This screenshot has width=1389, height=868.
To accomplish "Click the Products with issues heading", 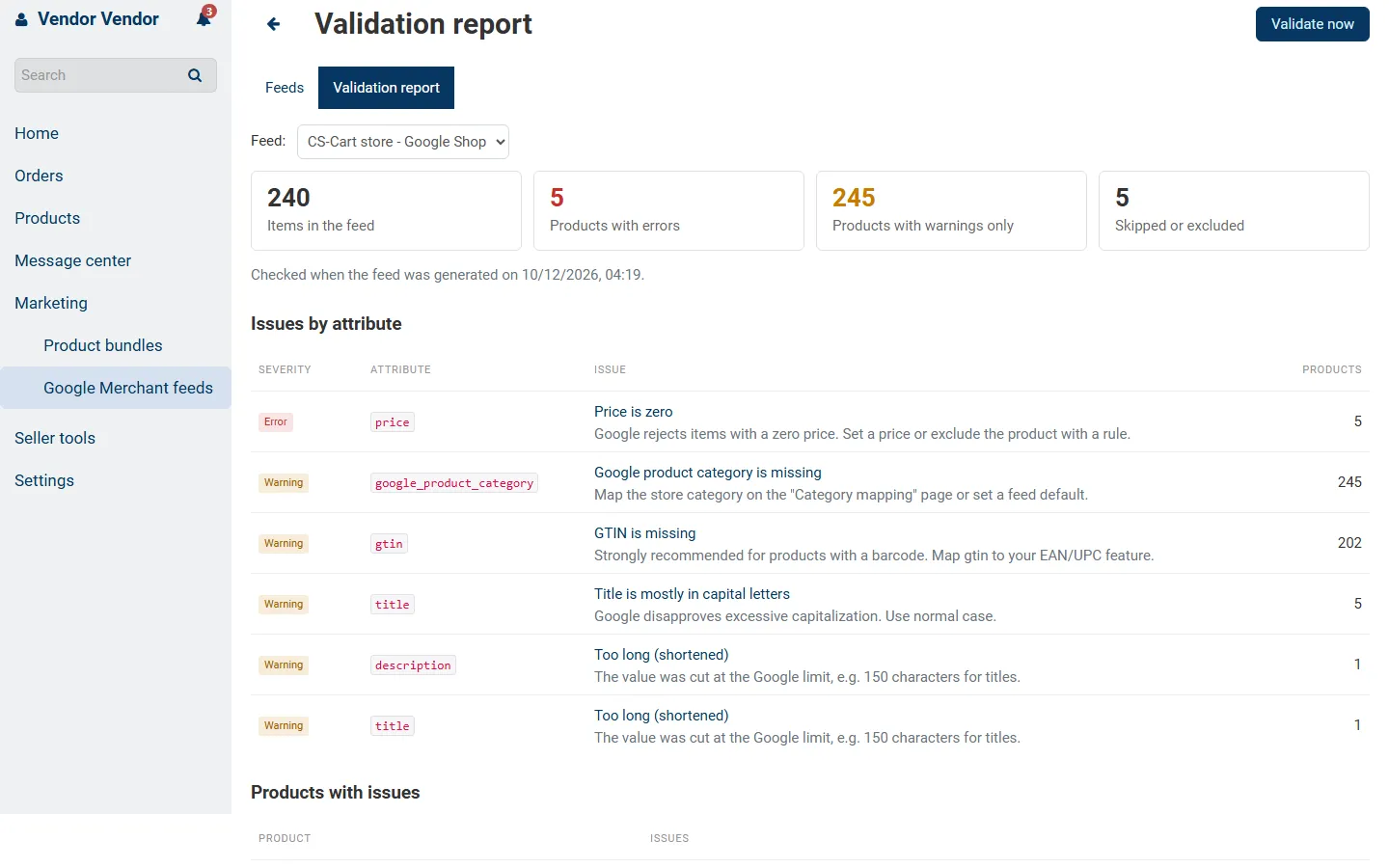I will pos(336,793).
